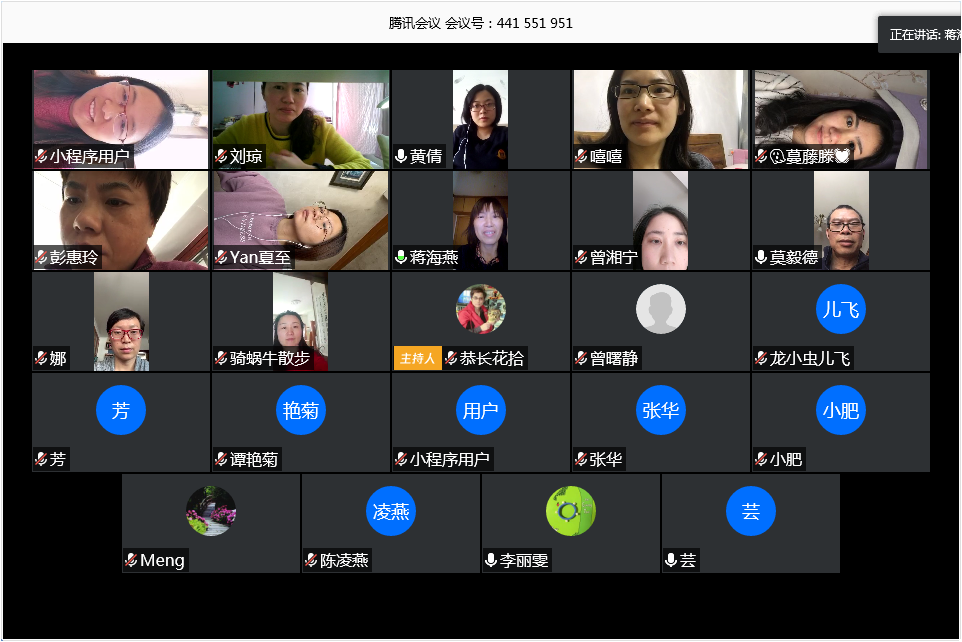Click the blue 张华 avatar circle

point(660,410)
